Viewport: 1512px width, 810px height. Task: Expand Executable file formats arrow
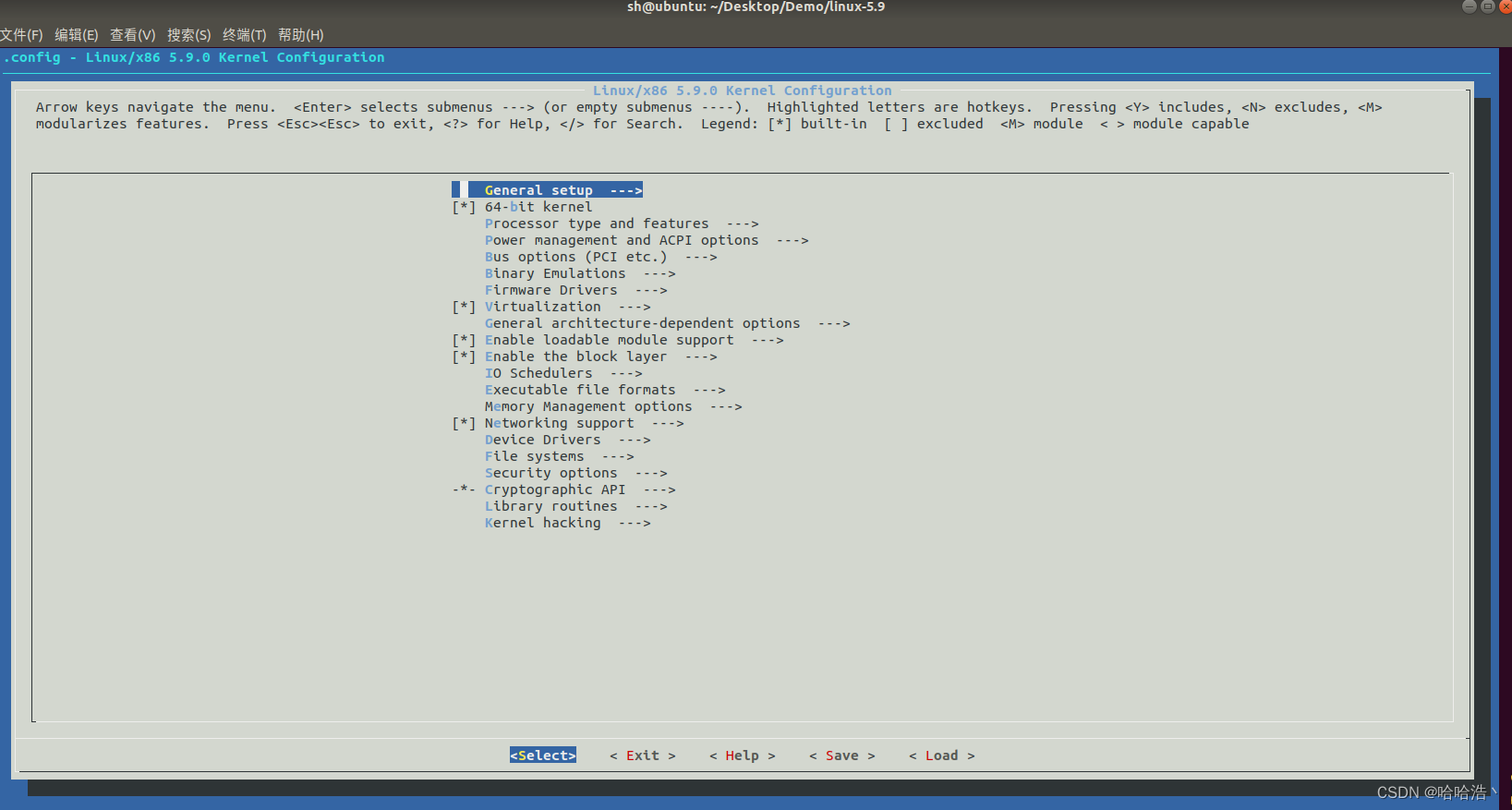709,390
